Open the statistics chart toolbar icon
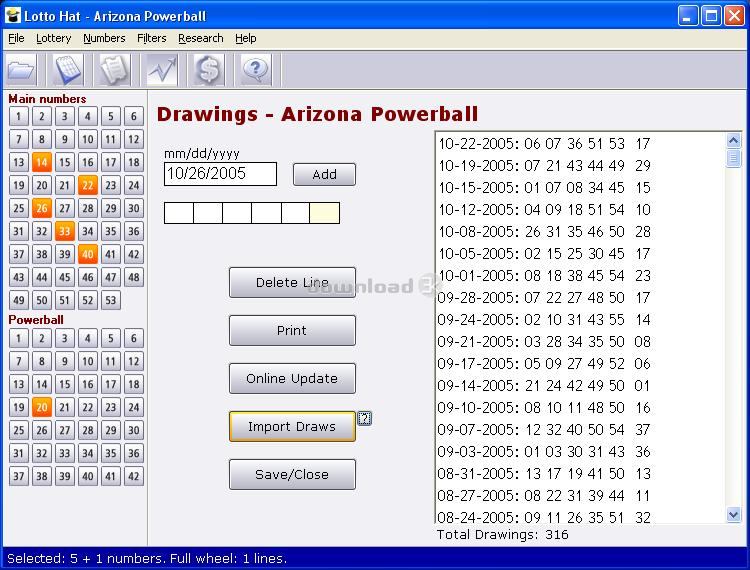Screen dimensions: 750x570 click(162, 70)
